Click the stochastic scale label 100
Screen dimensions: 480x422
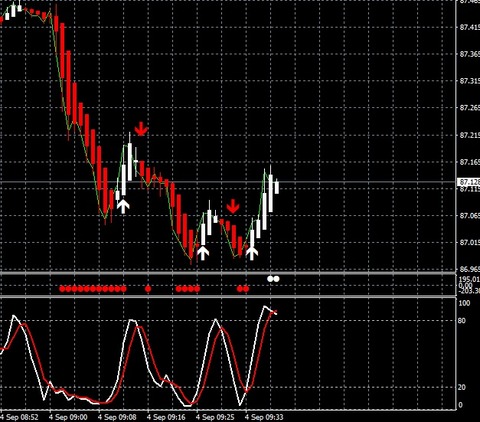[x=464, y=303]
